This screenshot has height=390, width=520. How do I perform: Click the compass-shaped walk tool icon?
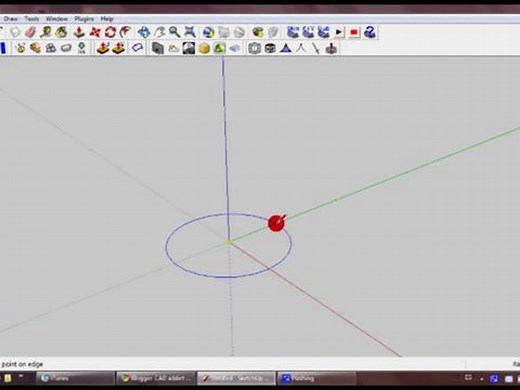coord(301,48)
